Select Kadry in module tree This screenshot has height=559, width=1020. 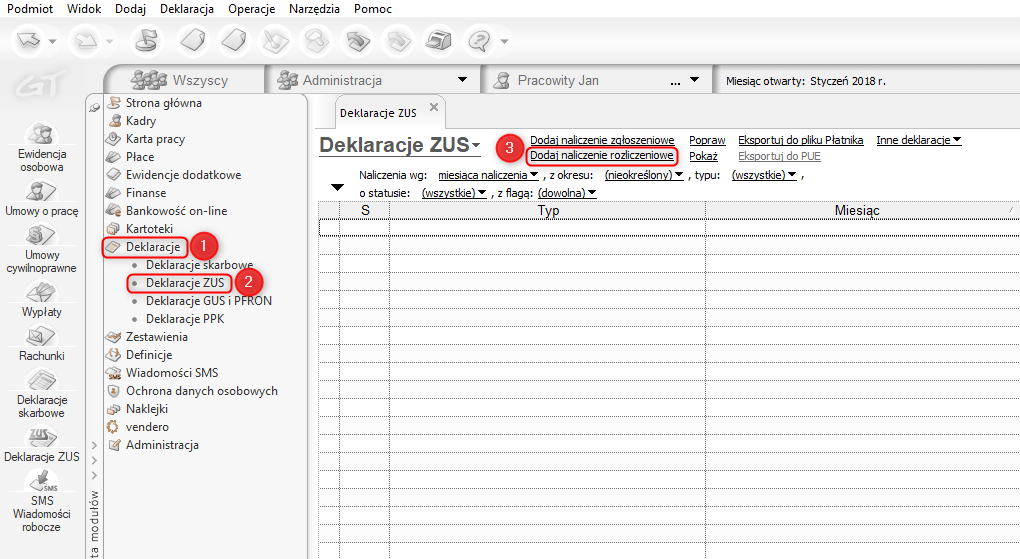coord(141,121)
